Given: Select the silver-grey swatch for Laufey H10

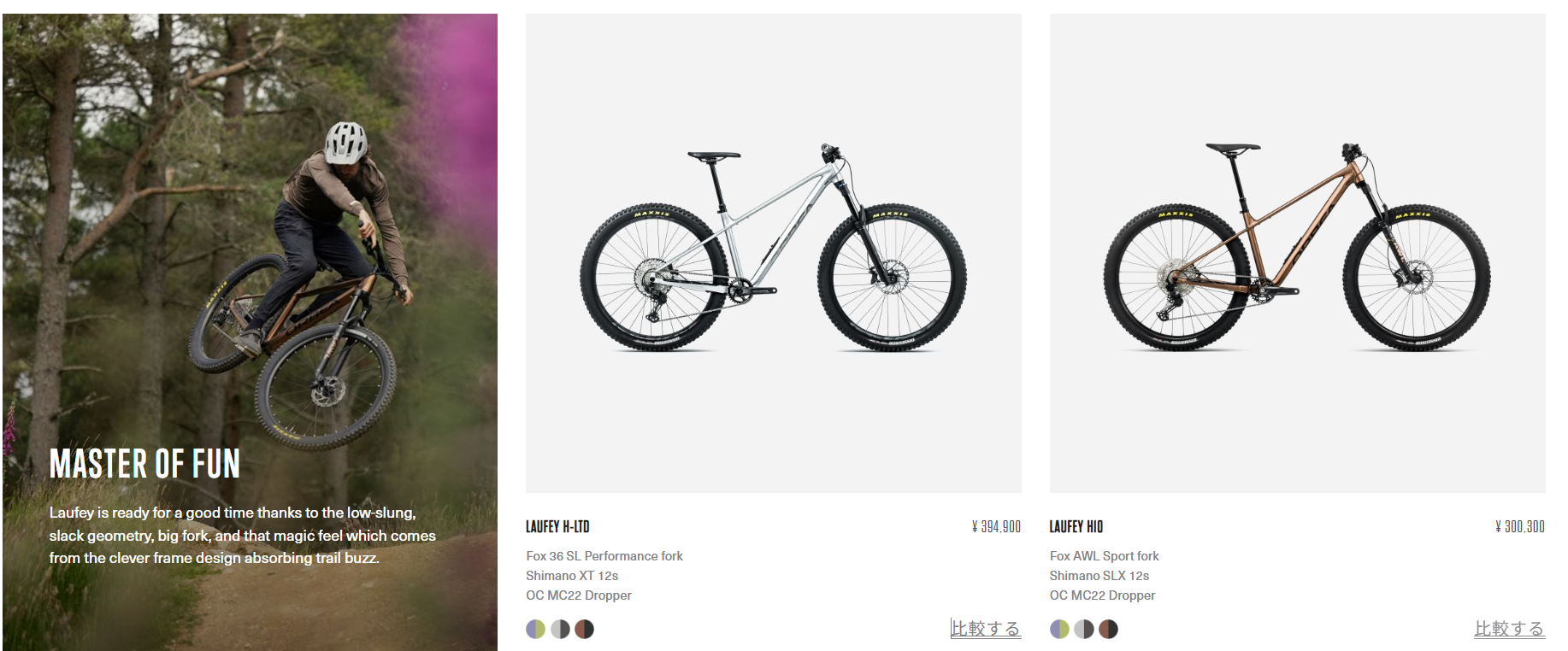Looking at the screenshot, I should pos(1084,630).
